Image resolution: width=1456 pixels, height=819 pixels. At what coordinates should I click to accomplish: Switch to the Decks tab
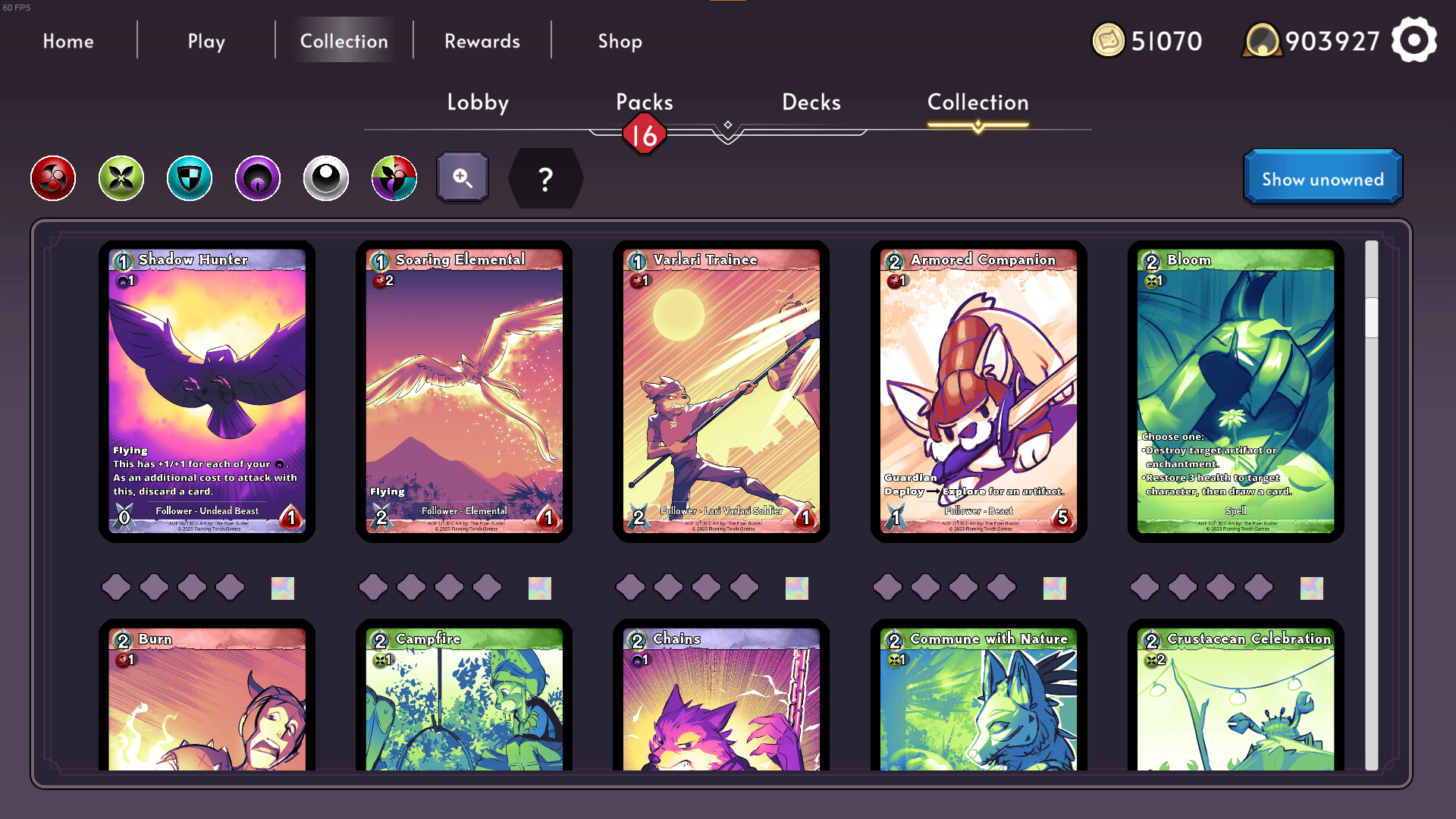click(x=811, y=102)
